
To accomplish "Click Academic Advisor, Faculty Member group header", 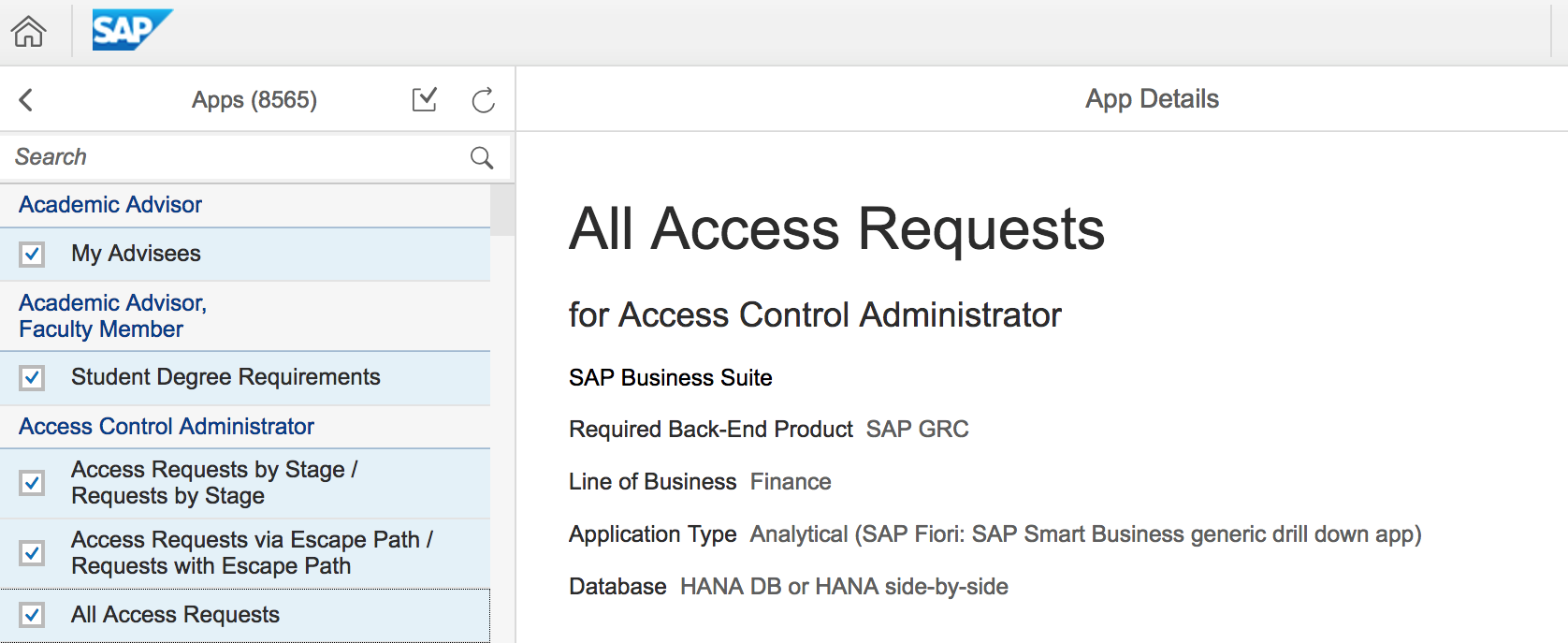I will click(x=245, y=316).
